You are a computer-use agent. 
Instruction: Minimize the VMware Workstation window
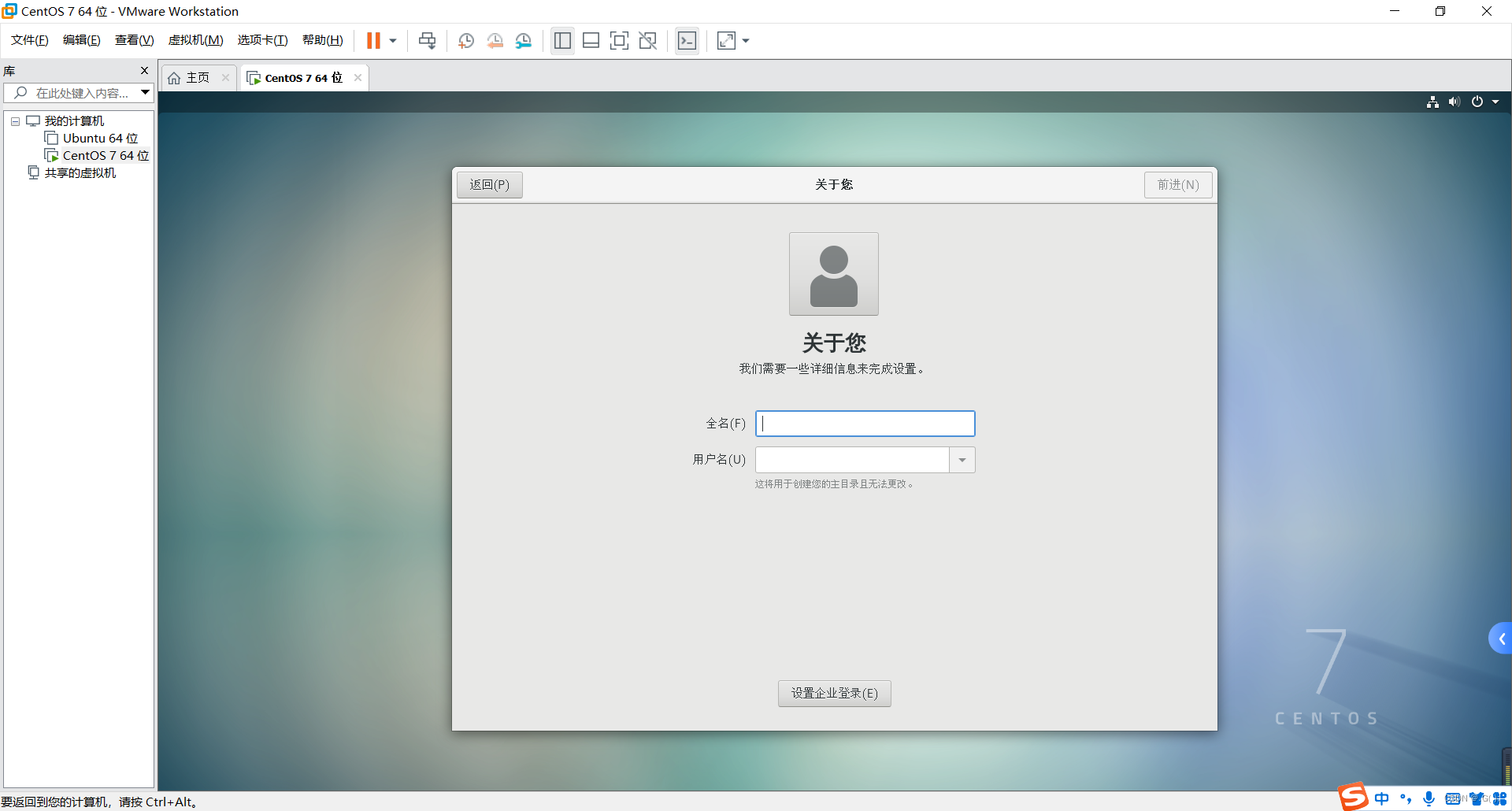pyautogui.click(x=1395, y=11)
